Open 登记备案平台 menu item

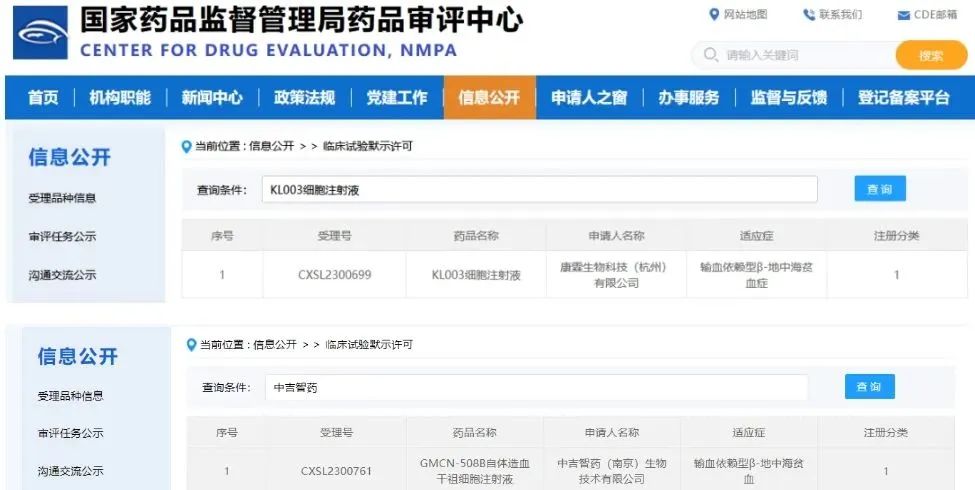(x=903, y=98)
